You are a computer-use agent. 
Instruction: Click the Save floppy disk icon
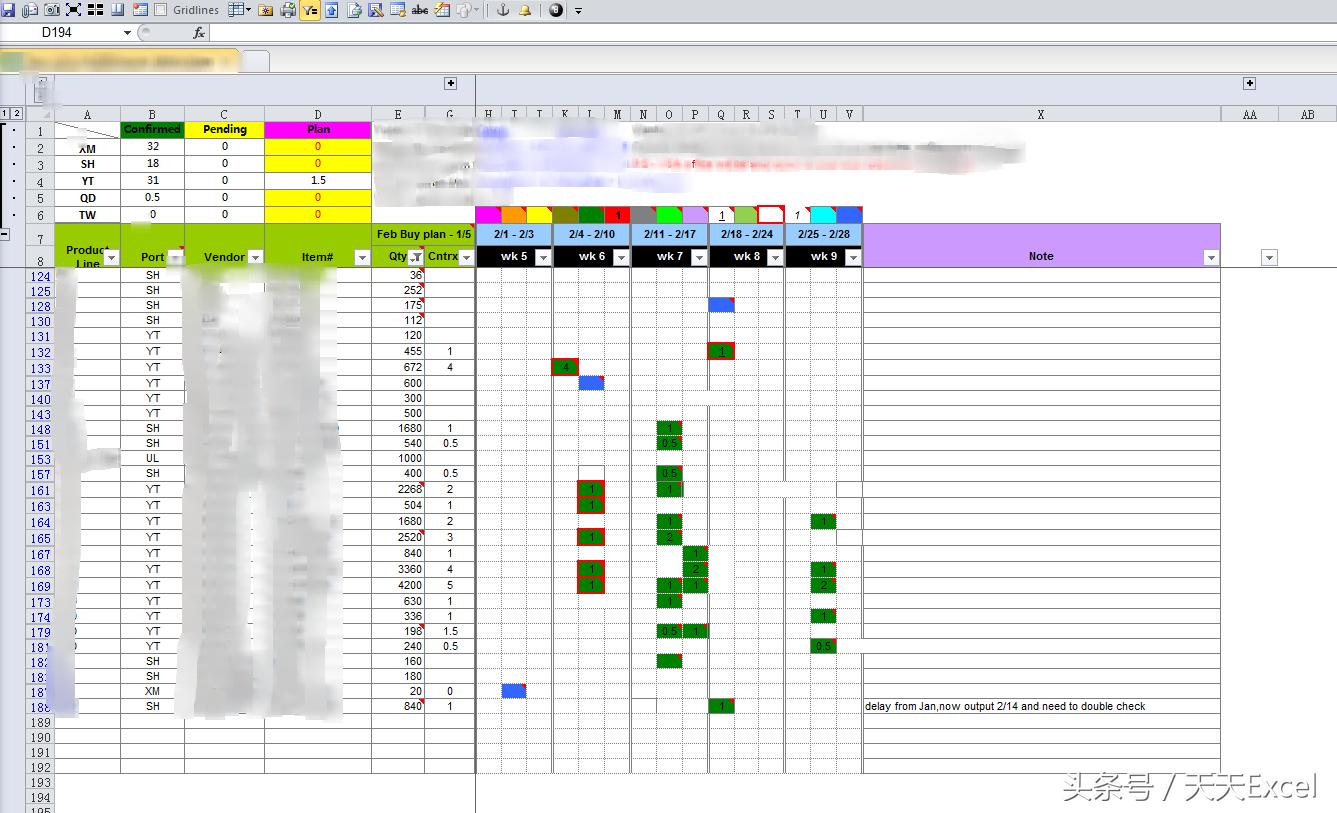[x=8, y=10]
